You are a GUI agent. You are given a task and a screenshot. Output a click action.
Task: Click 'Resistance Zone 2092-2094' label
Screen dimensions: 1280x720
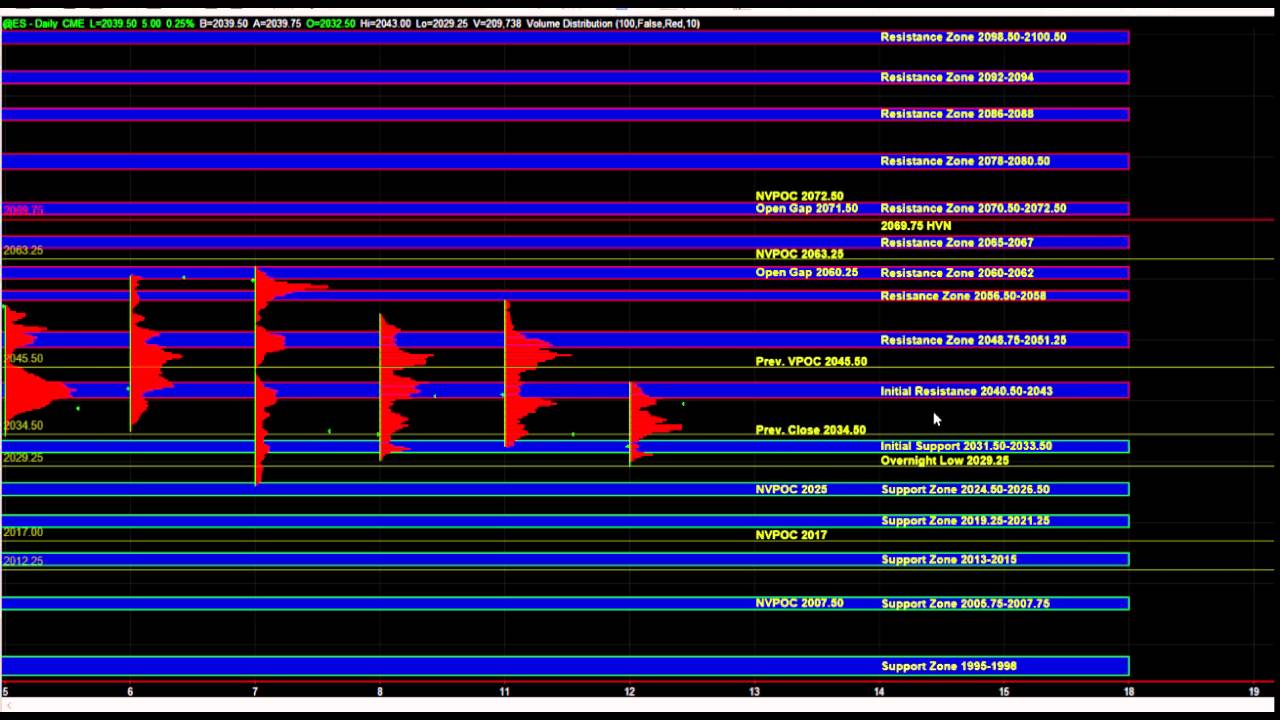[x=957, y=77]
